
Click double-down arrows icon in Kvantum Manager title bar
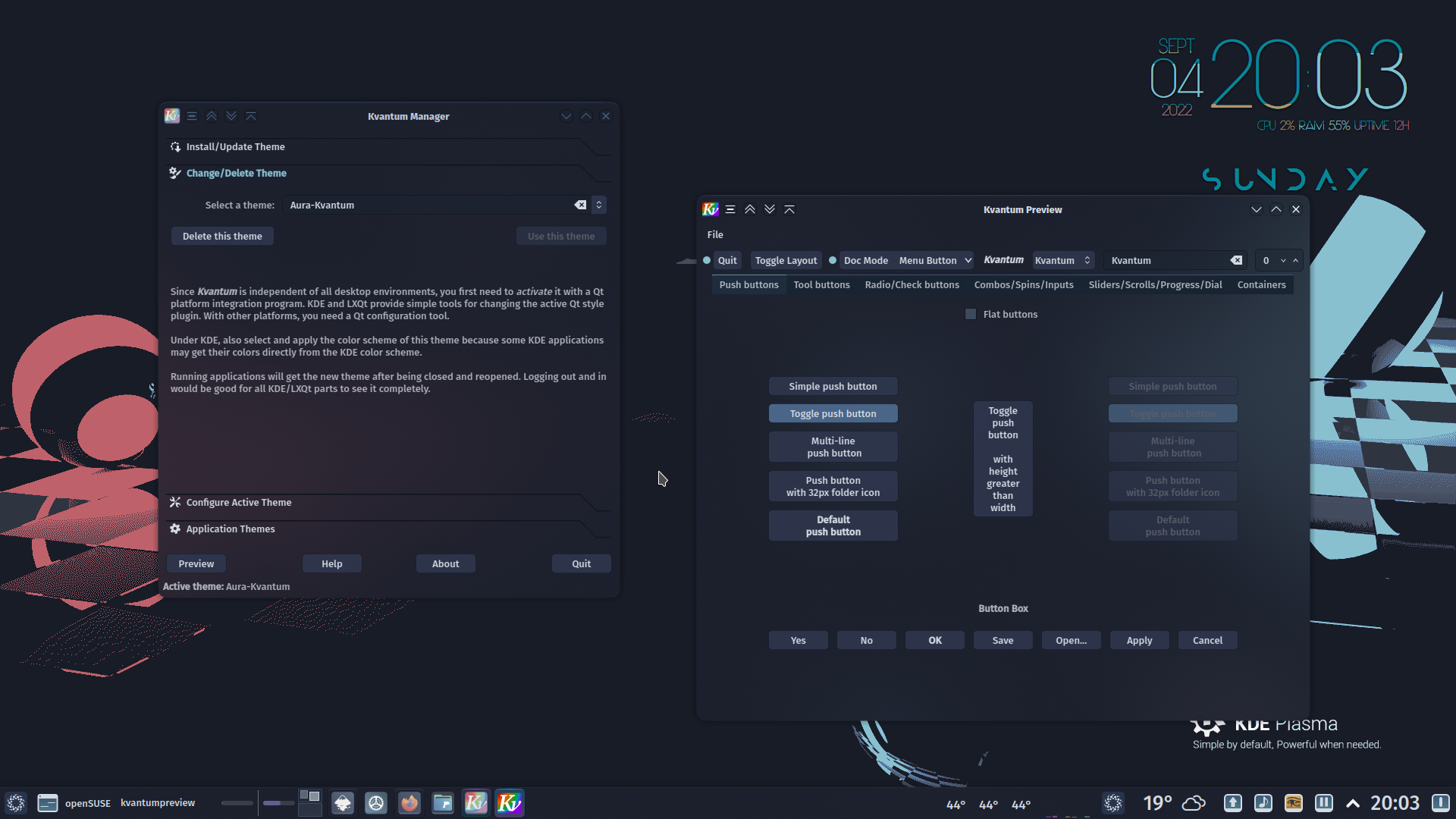pyautogui.click(x=231, y=116)
